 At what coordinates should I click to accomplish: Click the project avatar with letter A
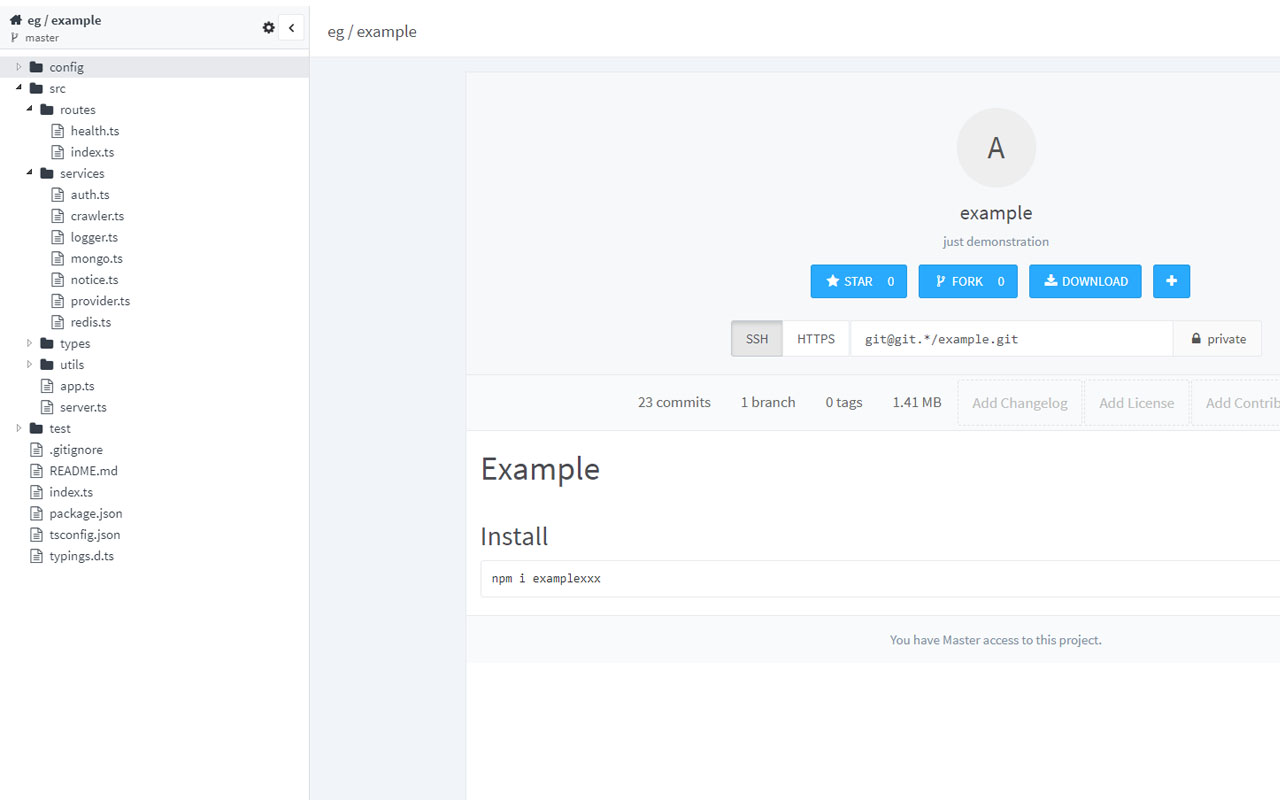coord(996,148)
